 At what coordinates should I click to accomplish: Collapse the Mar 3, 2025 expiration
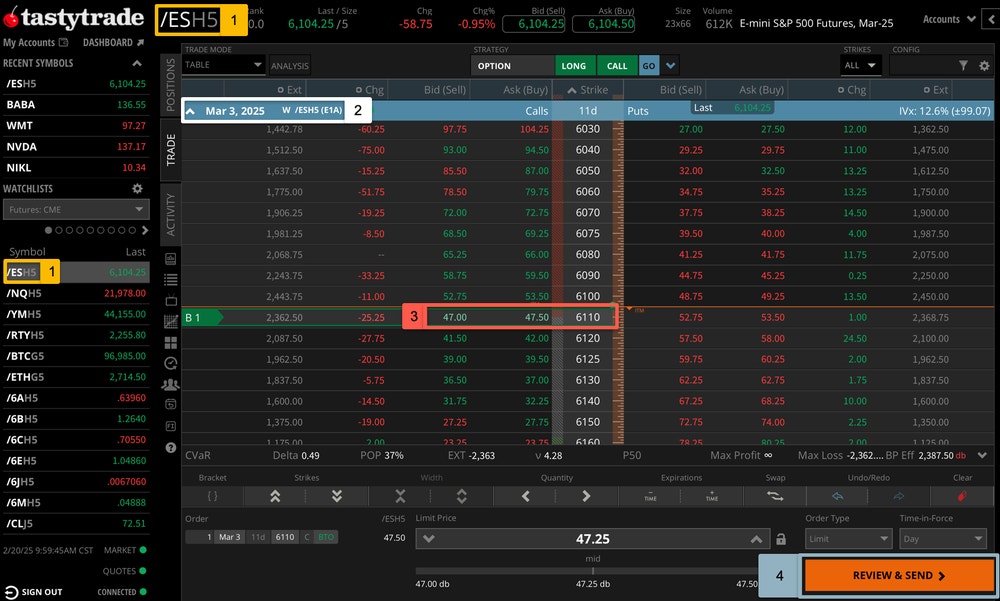coord(191,111)
